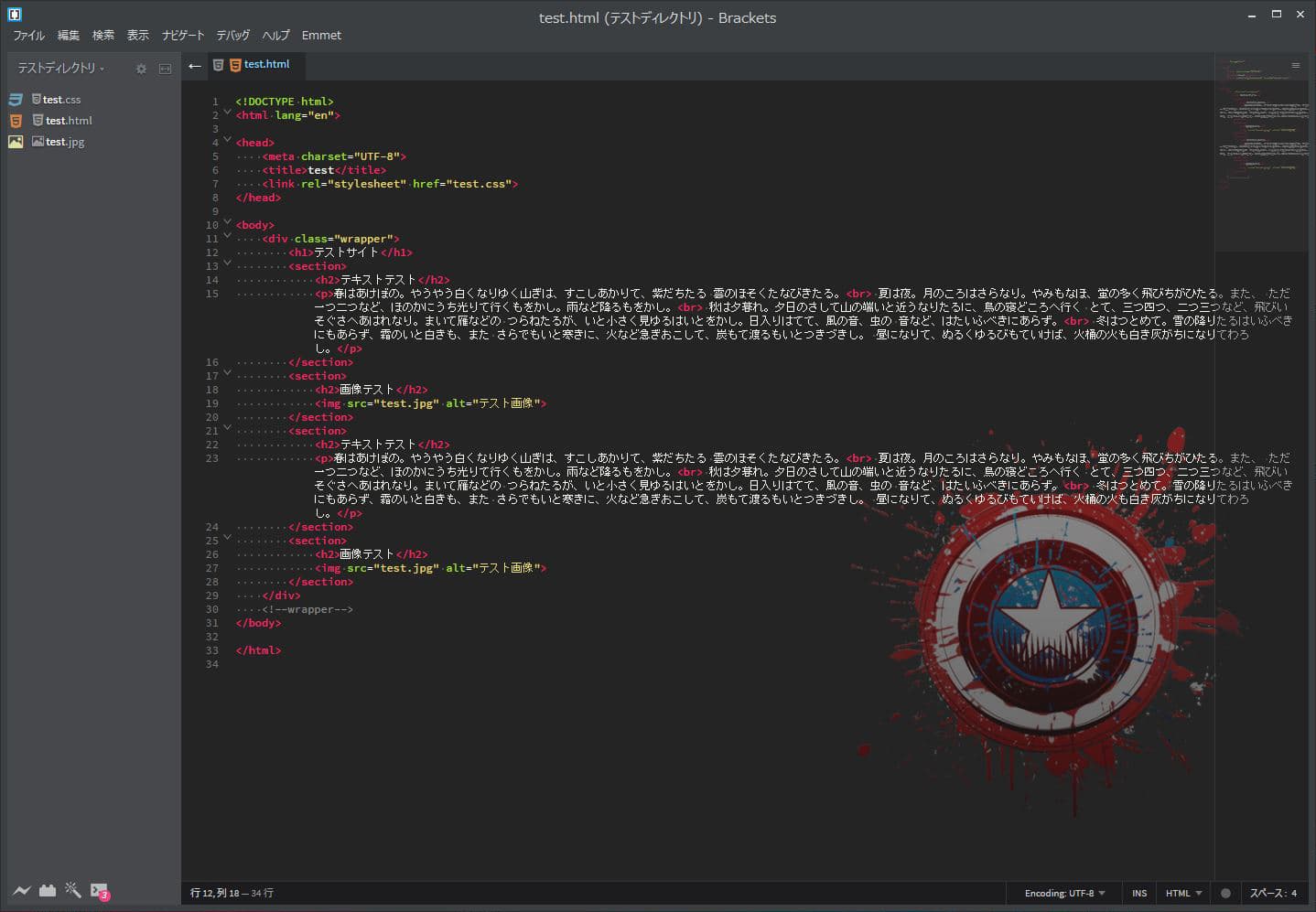Click <h2>テキストテスト</h2> on line 14

click(x=383, y=280)
